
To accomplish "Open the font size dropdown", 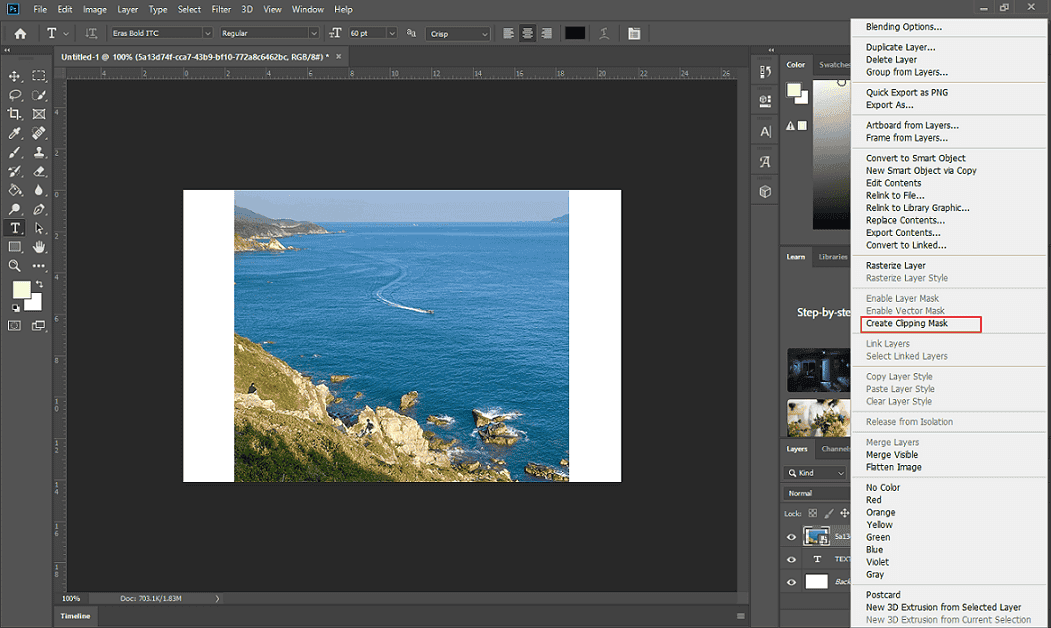I will coord(390,33).
